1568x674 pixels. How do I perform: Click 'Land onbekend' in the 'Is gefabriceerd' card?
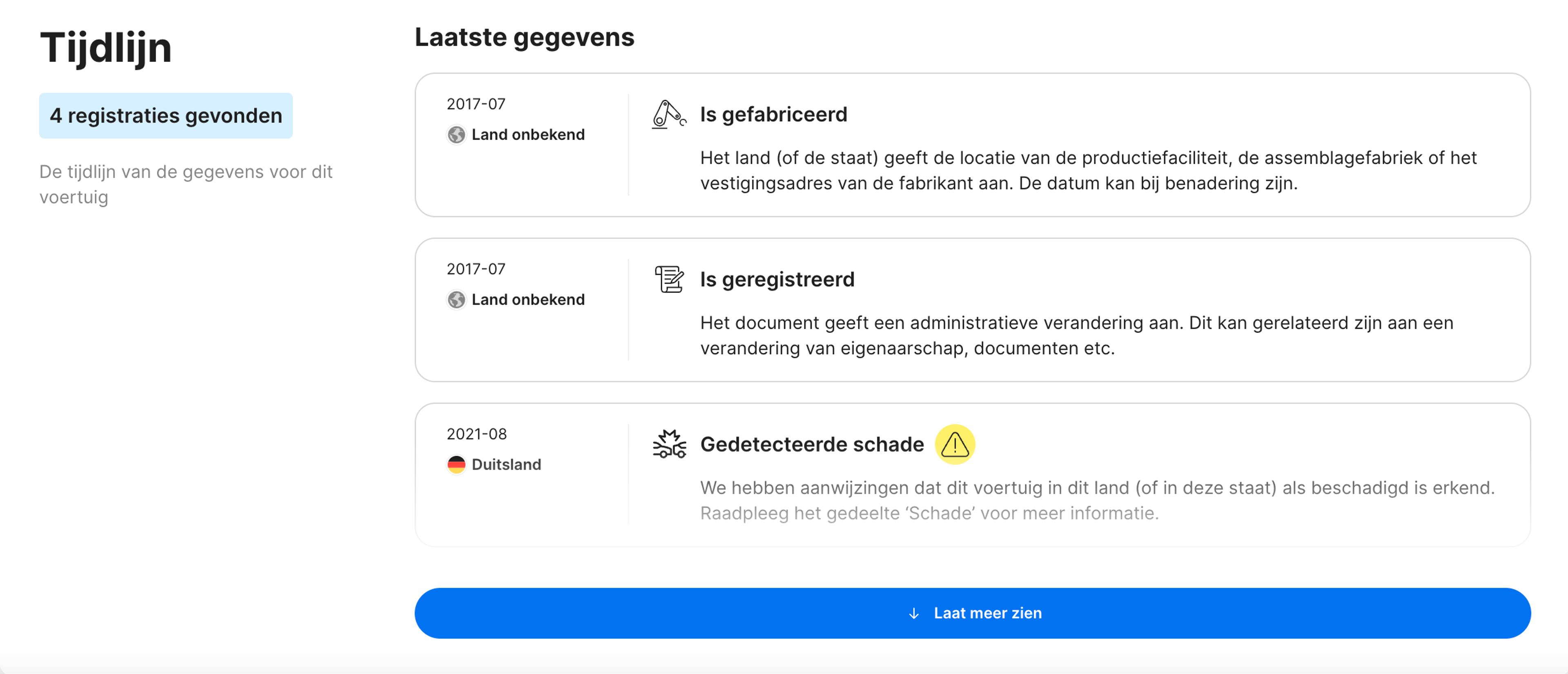click(528, 134)
